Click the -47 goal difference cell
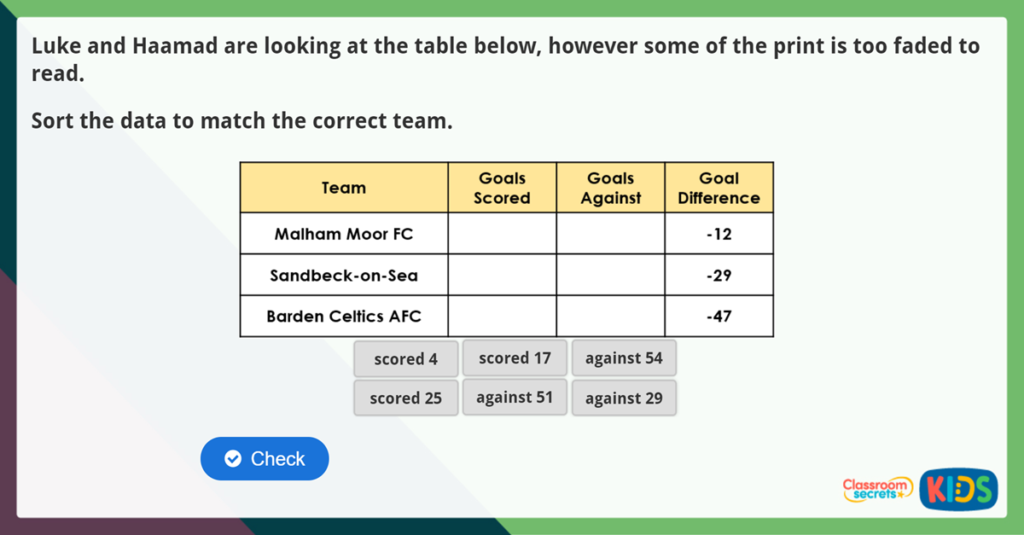The image size is (1024, 535). coord(719,316)
